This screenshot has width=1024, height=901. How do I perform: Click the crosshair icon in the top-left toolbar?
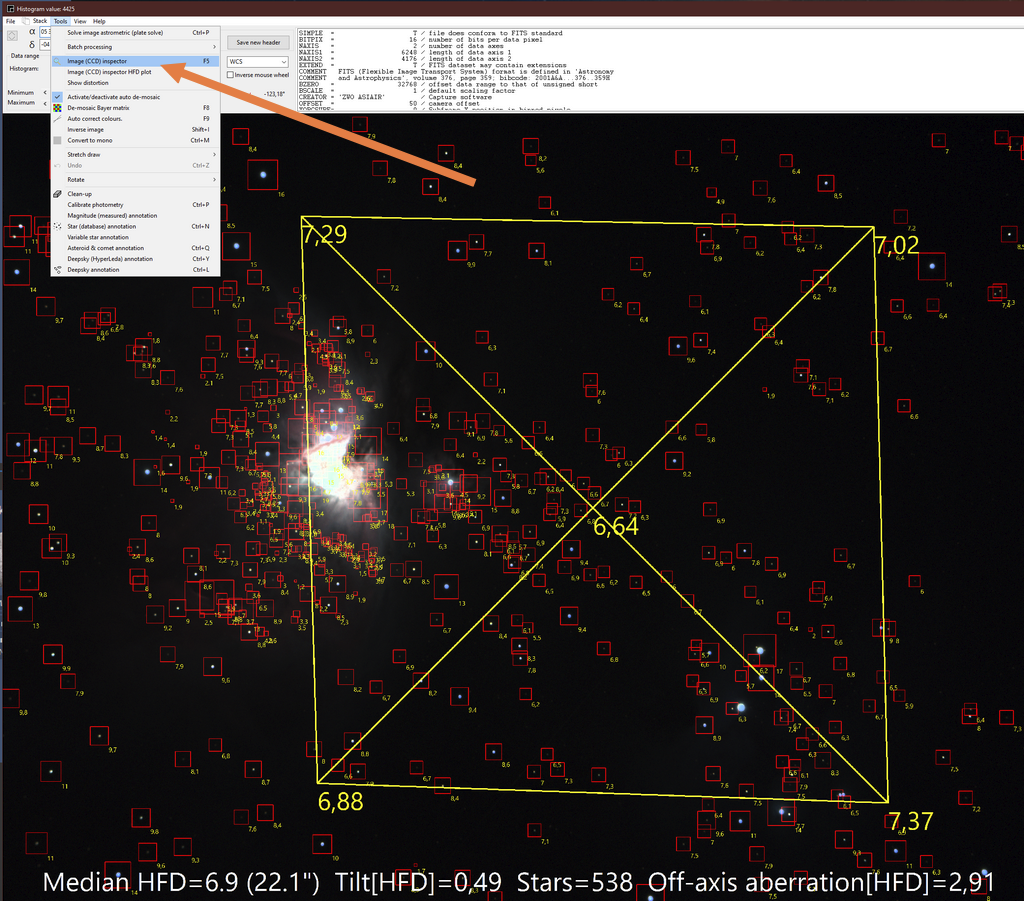[x=12, y=35]
